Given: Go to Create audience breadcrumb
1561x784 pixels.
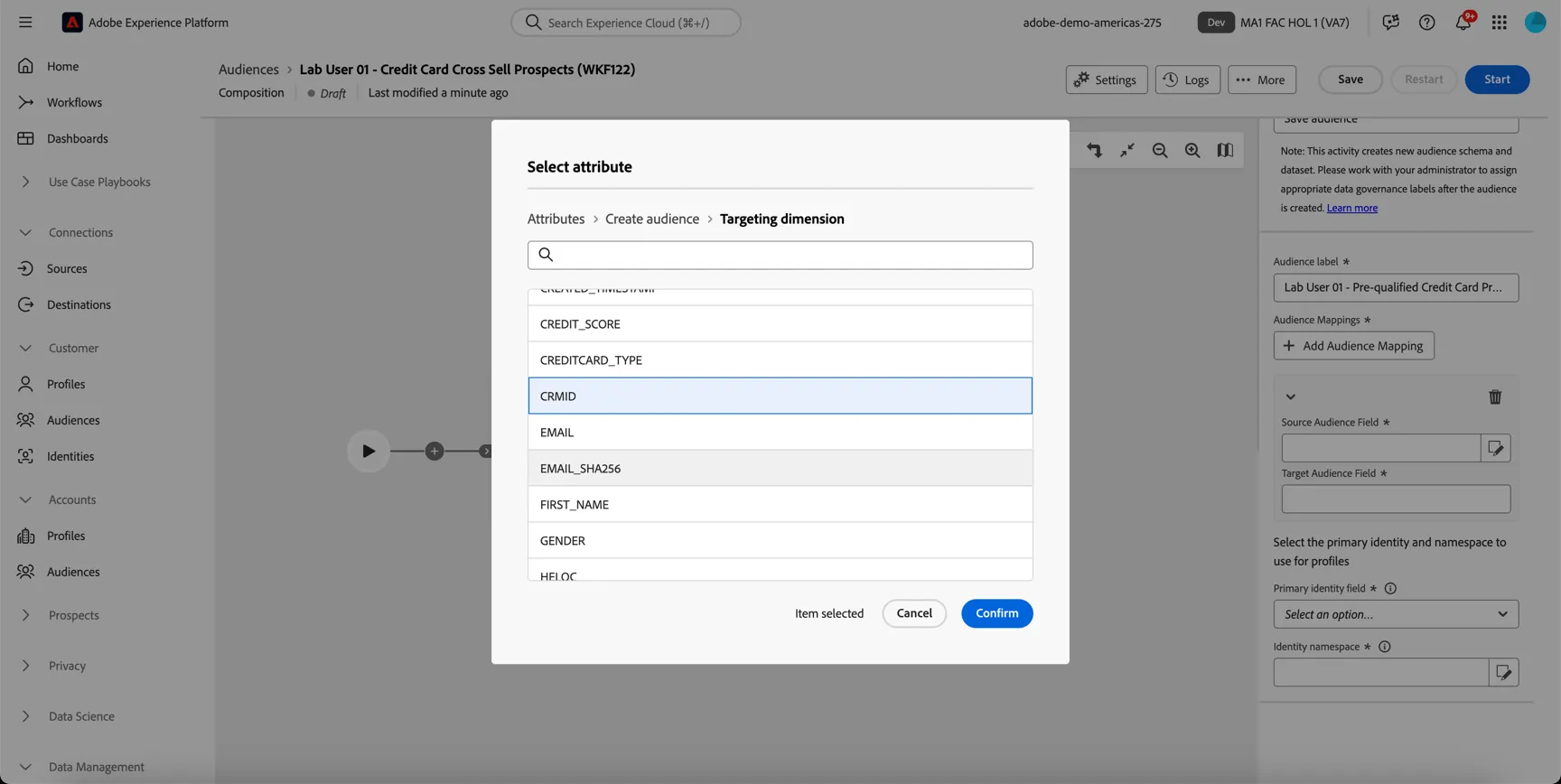Looking at the screenshot, I should [652, 219].
